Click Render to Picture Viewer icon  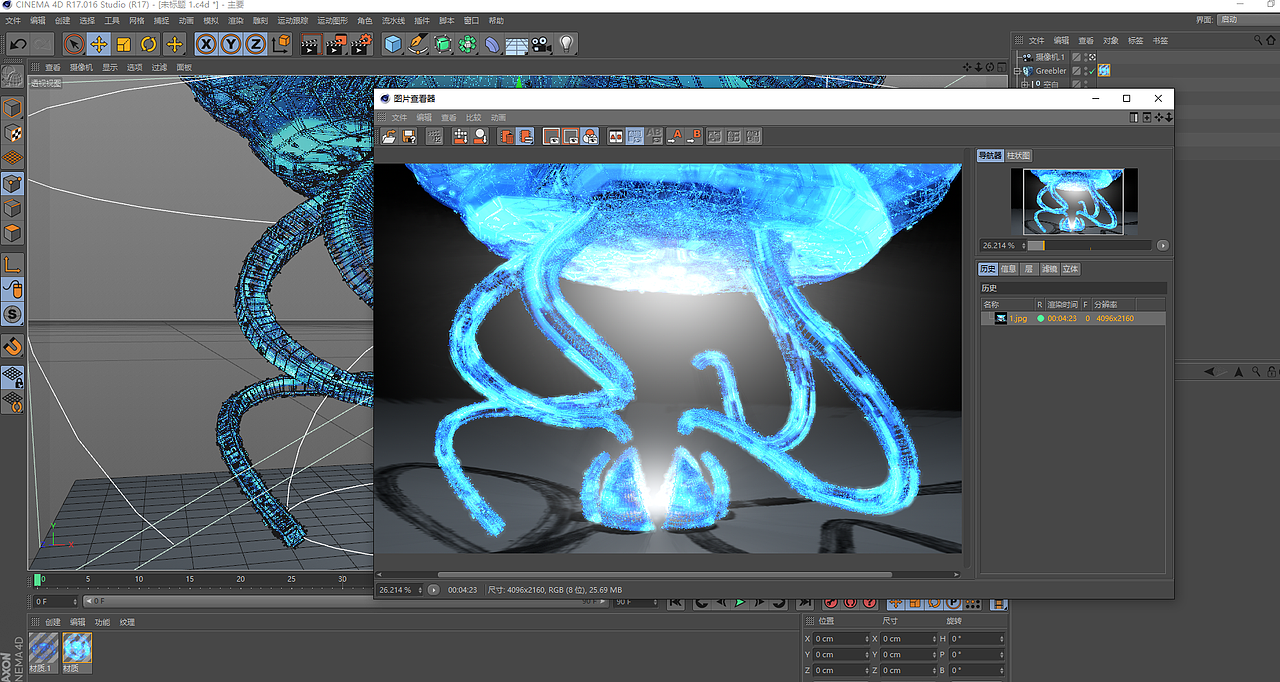click(337, 44)
